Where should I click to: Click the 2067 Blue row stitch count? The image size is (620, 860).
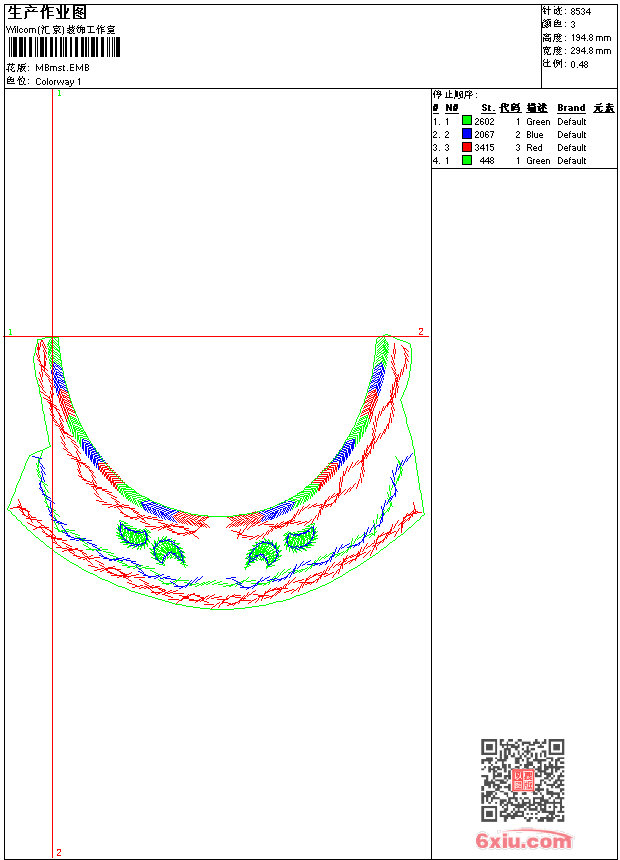[484, 134]
